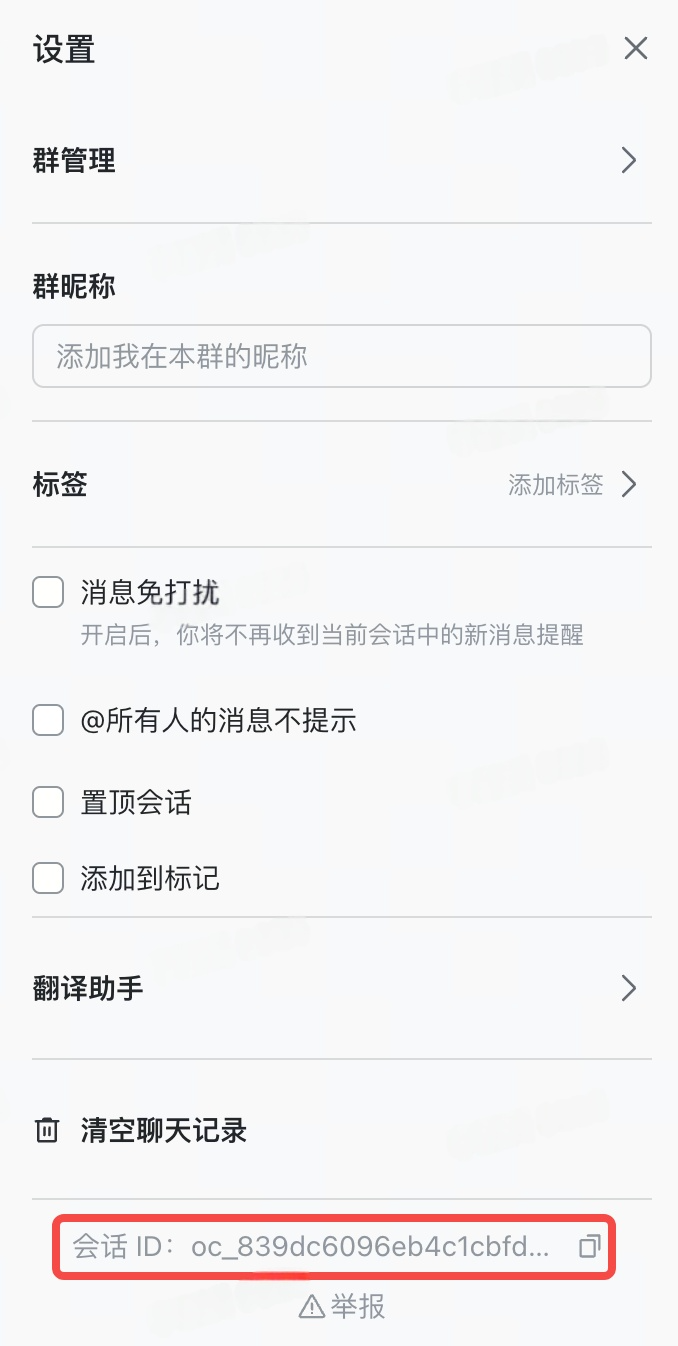Copy the 会话 ID with the copy icon

coord(589,1246)
